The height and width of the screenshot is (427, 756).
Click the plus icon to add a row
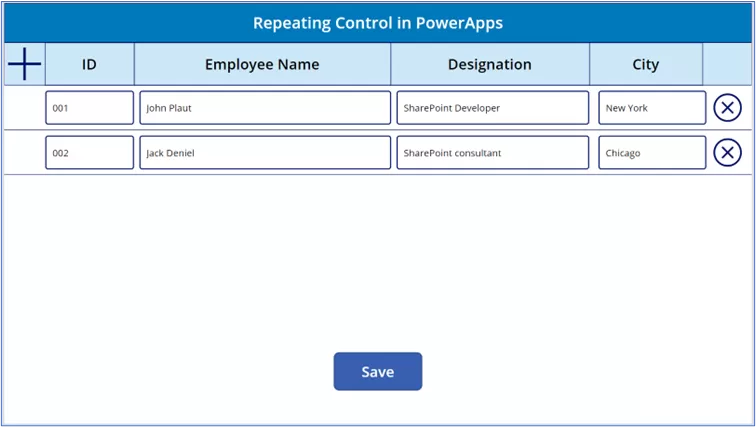click(24, 65)
